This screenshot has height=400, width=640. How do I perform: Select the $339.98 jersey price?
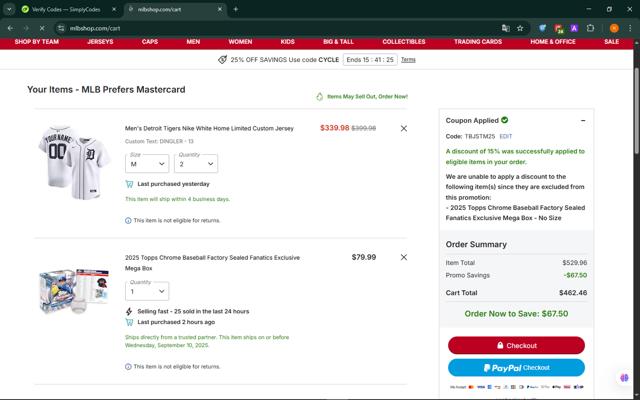pos(335,128)
